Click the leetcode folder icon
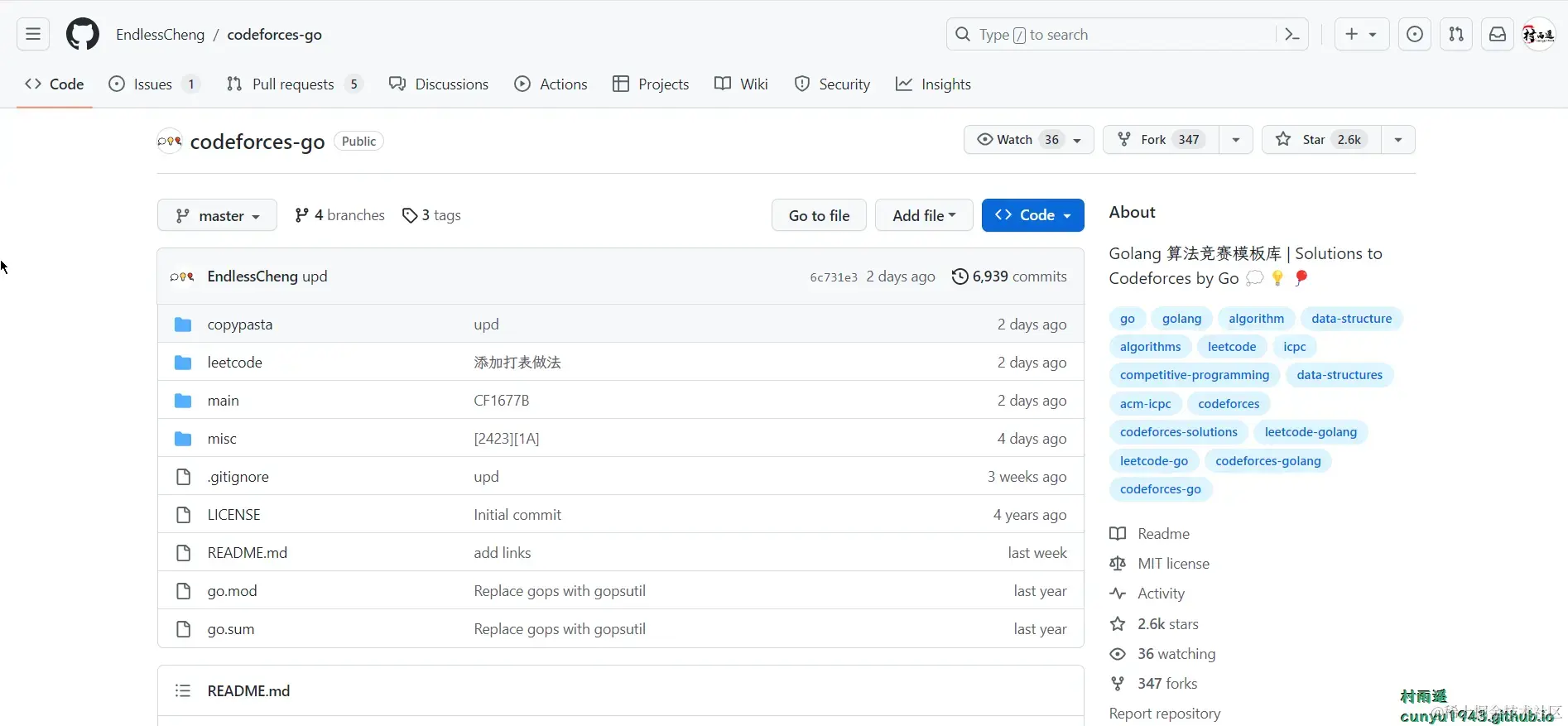Screen dimensions: 1568x726 (183, 363)
